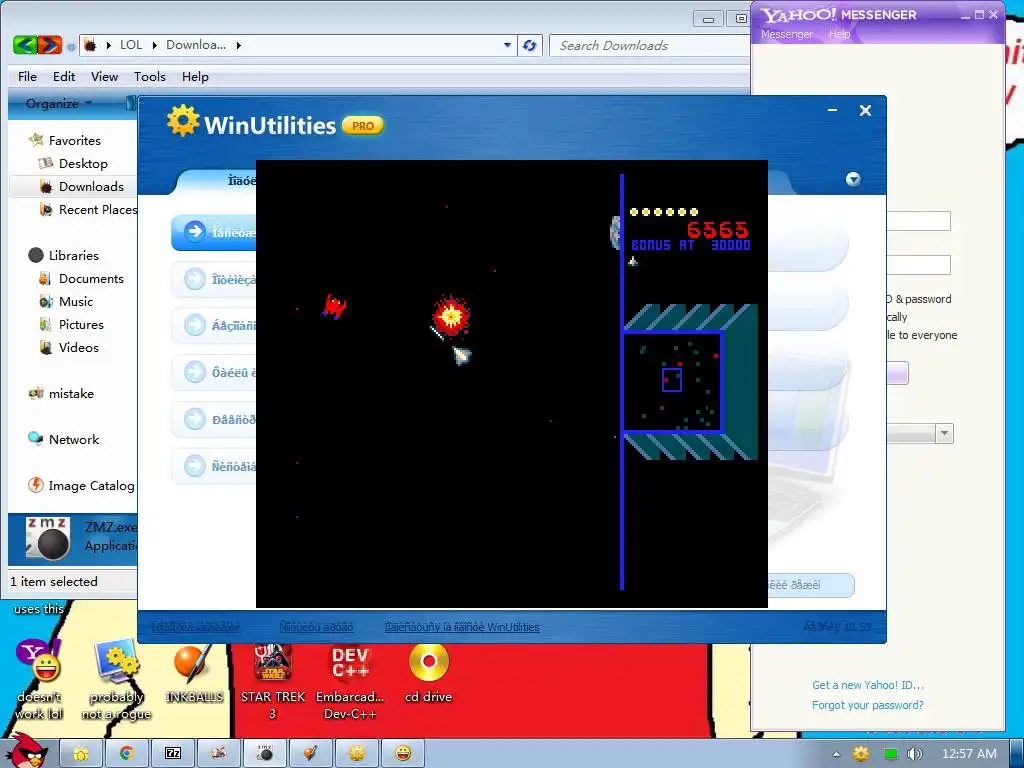The height and width of the screenshot is (768, 1024).
Task: Click the arrow icon of the sidebar button starting with 'Ð'
Action: 195,419
